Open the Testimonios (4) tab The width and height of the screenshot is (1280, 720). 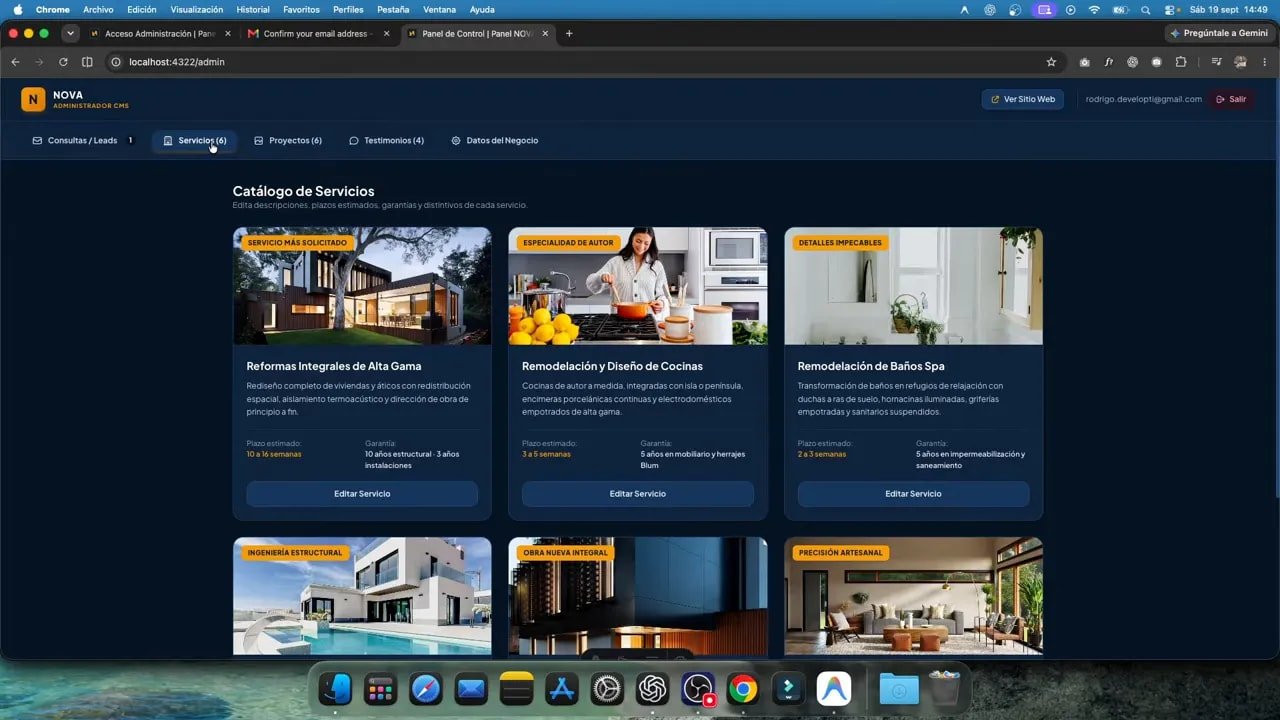click(x=386, y=141)
